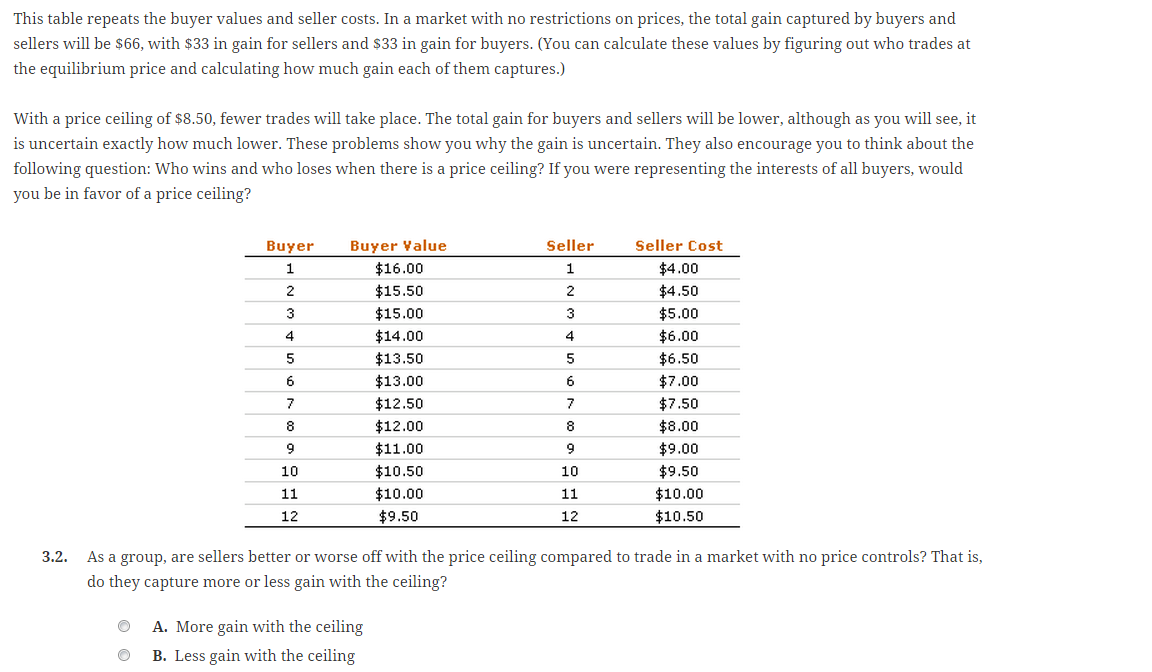Viewport: 1152px width, 672px height.
Task: Select radio button for answer A
Action: (x=124, y=626)
